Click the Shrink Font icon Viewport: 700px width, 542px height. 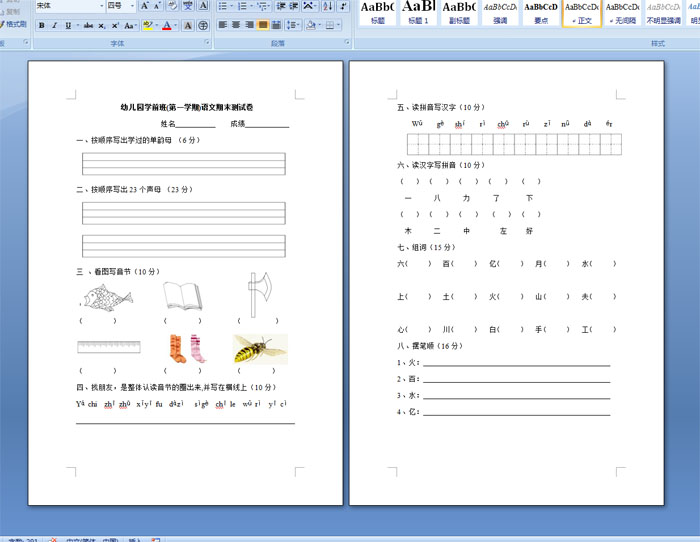[157, 6]
